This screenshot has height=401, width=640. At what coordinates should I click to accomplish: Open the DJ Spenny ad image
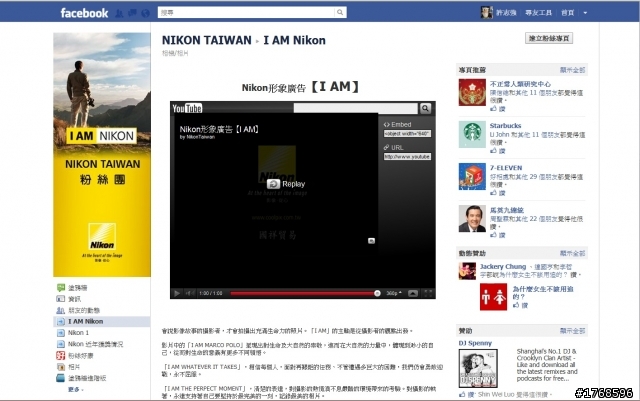pyautogui.click(x=478, y=368)
